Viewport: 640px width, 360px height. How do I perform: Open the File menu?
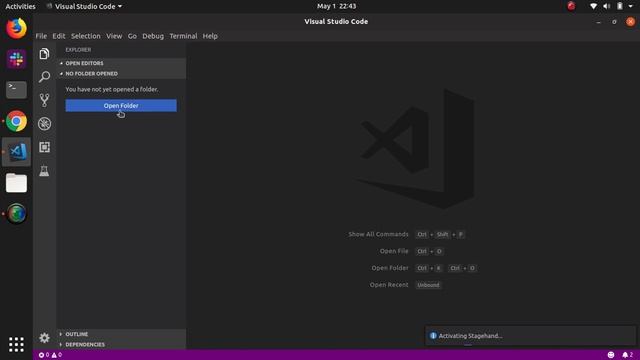pyautogui.click(x=41, y=36)
